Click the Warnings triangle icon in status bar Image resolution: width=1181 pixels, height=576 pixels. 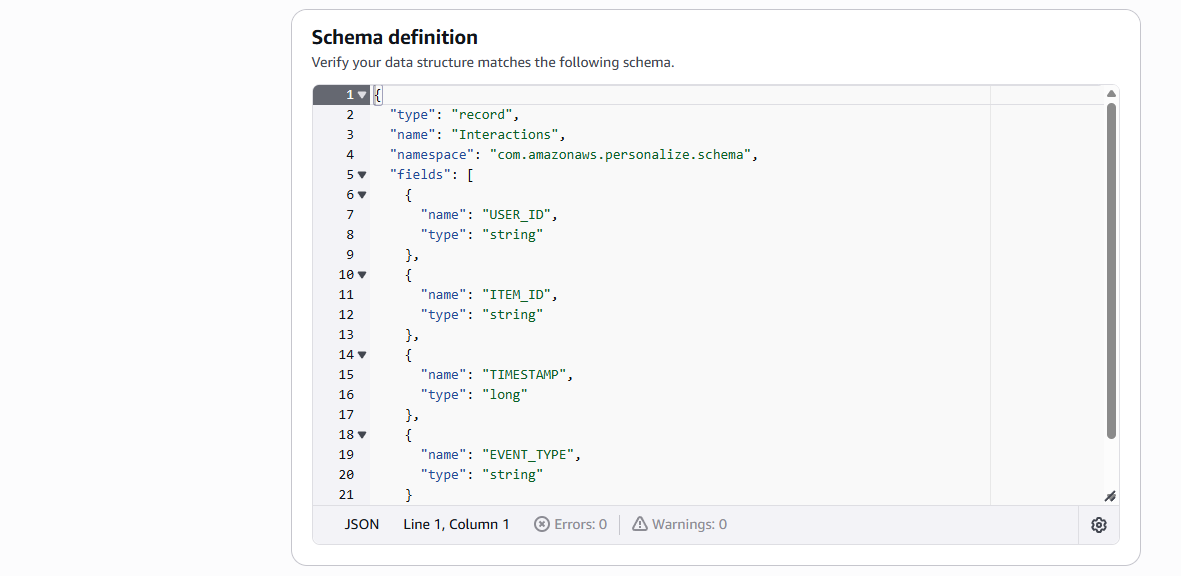click(x=640, y=524)
